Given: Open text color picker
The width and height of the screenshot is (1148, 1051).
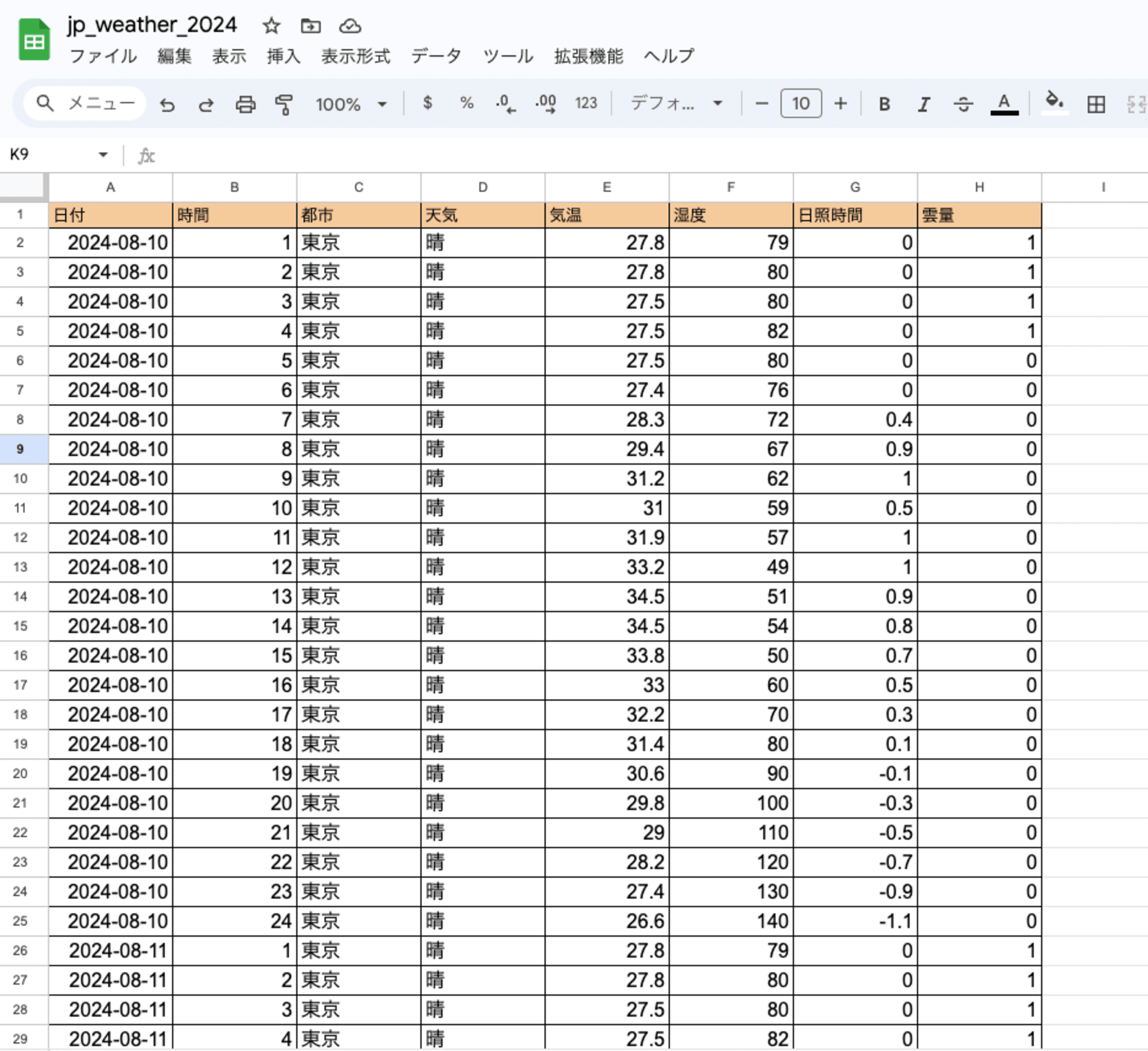Looking at the screenshot, I should click(x=1004, y=104).
